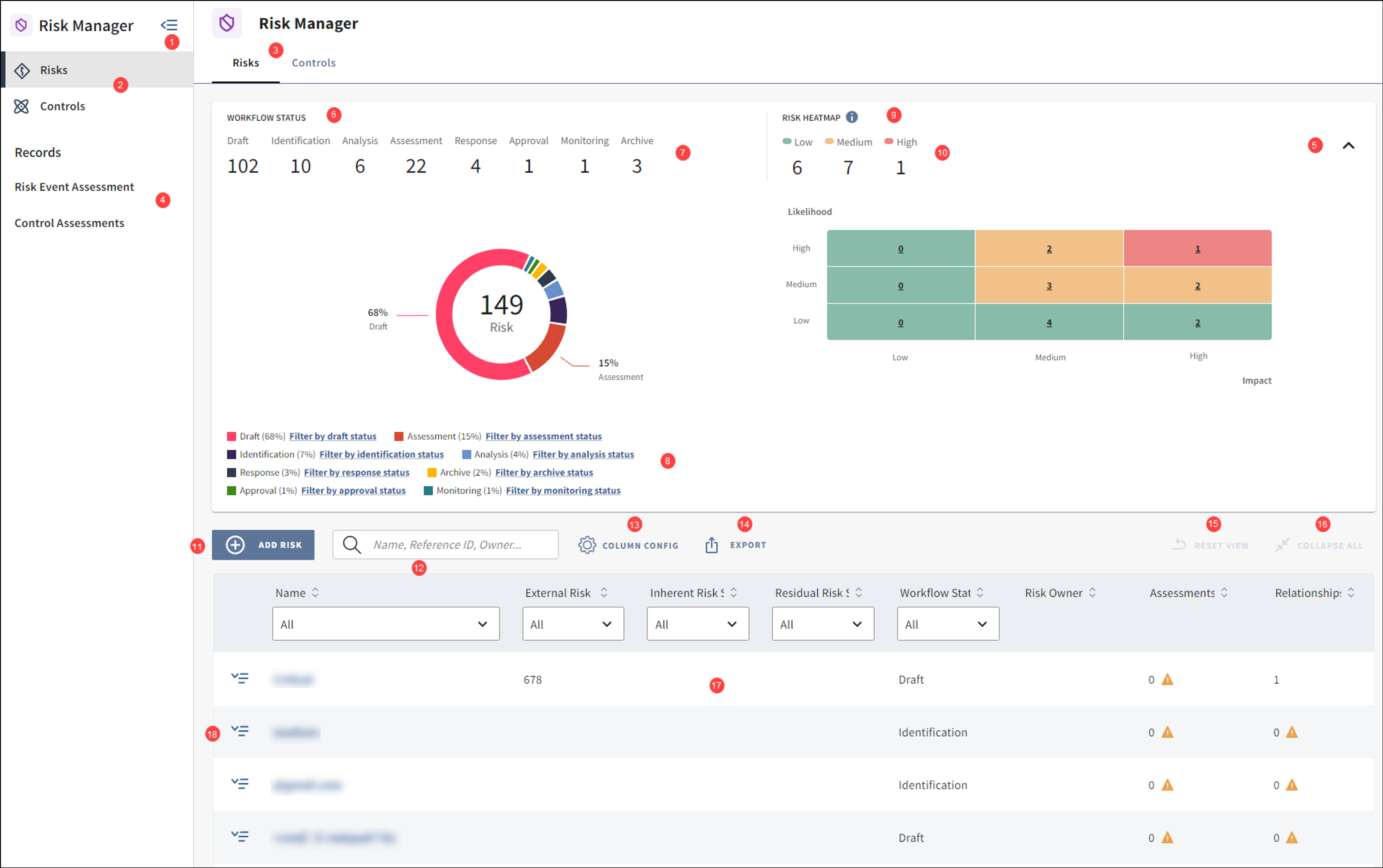Collapse the sidebar navigation menu icon
The height and width of the screenshot is (868, 1383).
click(169, 25)
